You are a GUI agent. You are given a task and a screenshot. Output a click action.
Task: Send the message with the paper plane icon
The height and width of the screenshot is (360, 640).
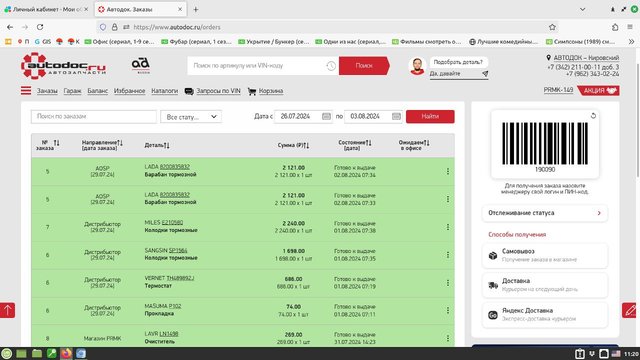[485, 74]
